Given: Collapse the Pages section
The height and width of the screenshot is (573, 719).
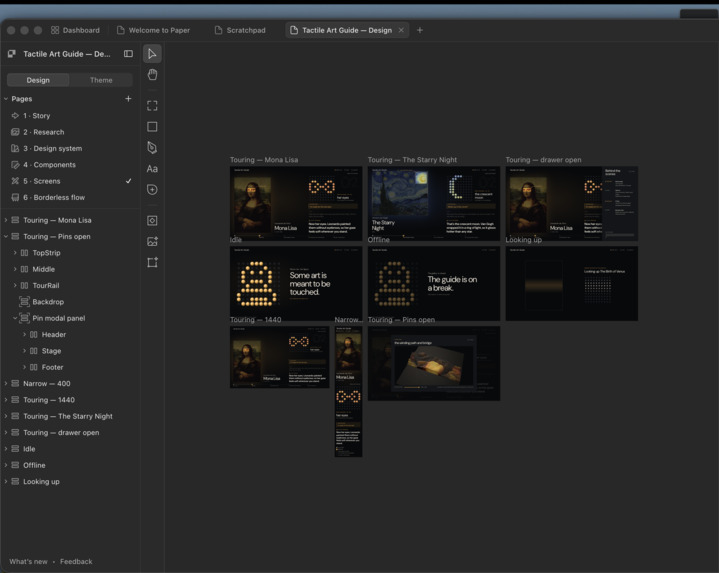Looking at the screenshot, I should tap(6, 99).
